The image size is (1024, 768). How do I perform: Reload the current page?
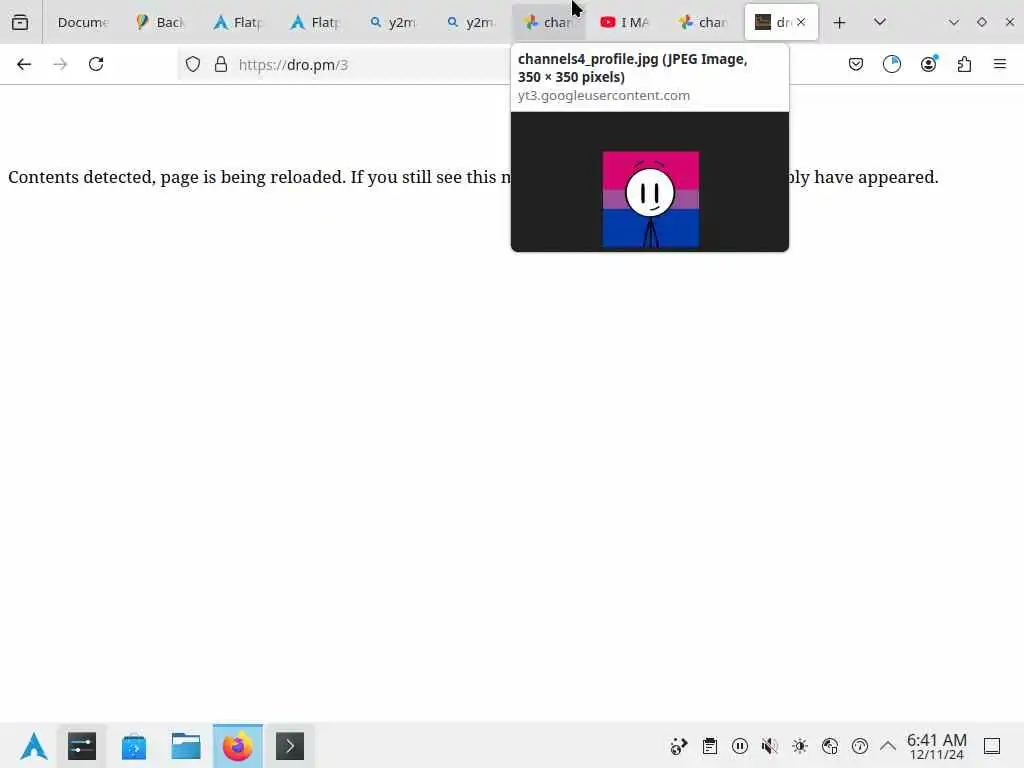point(96,64)
